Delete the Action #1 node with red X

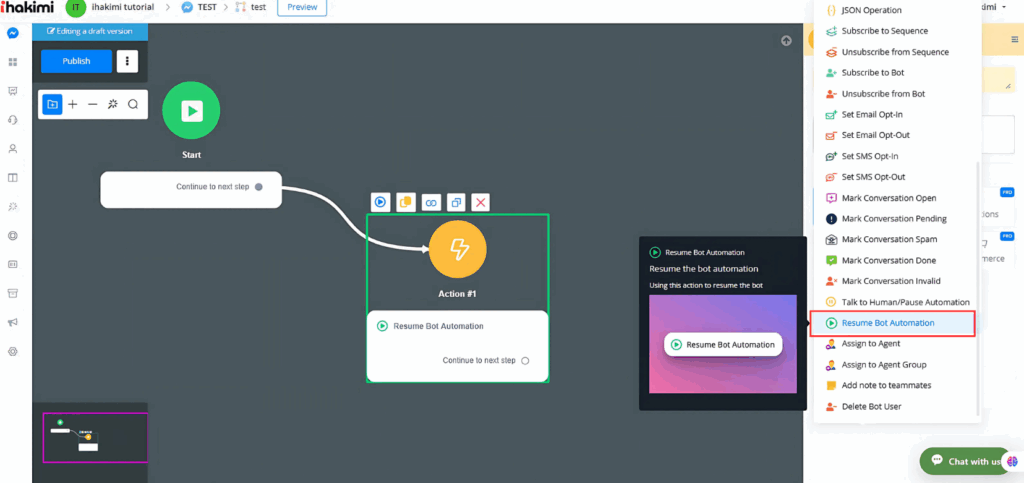coord(481,202)
